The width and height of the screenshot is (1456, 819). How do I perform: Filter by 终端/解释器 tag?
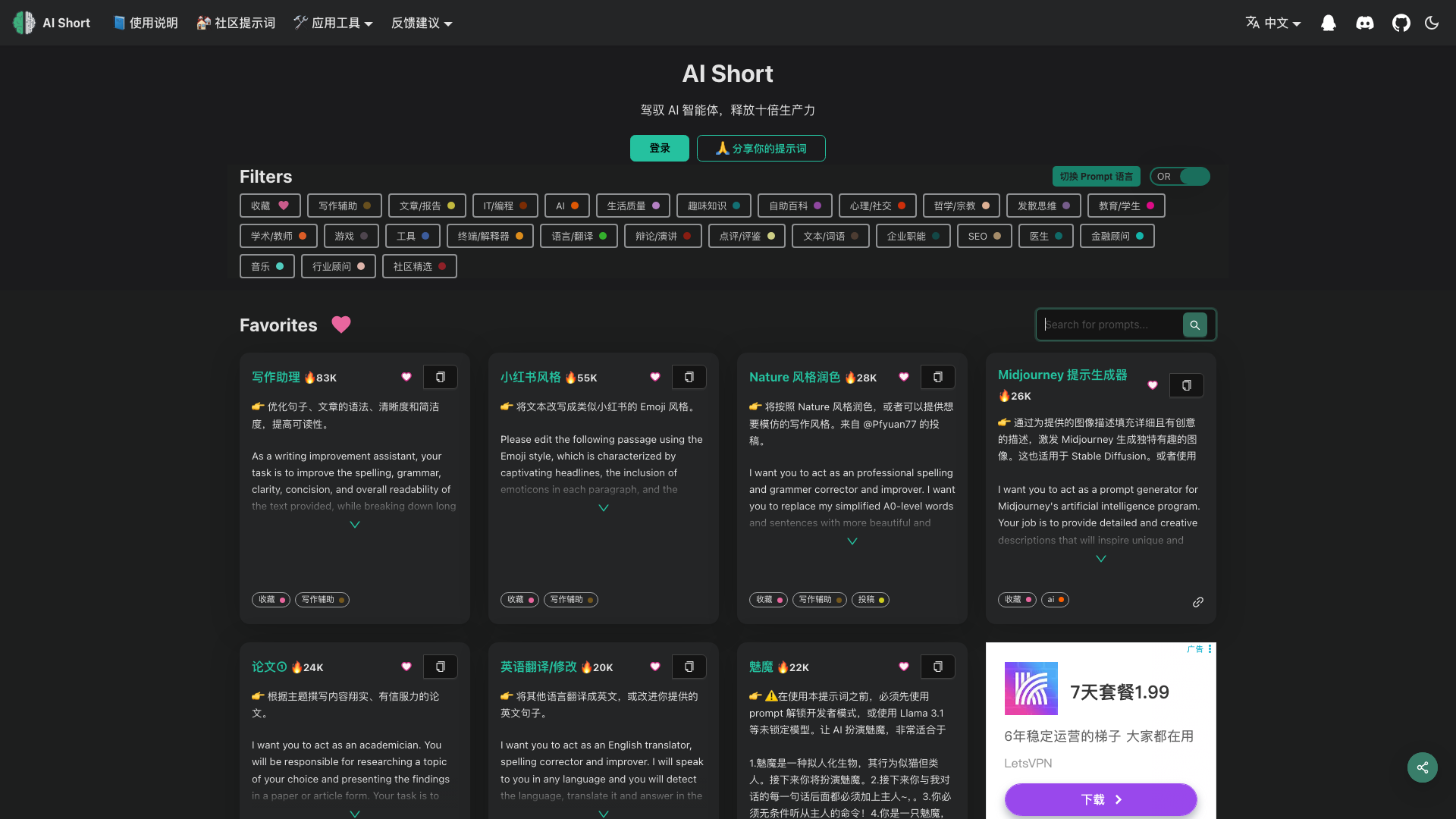490,236
